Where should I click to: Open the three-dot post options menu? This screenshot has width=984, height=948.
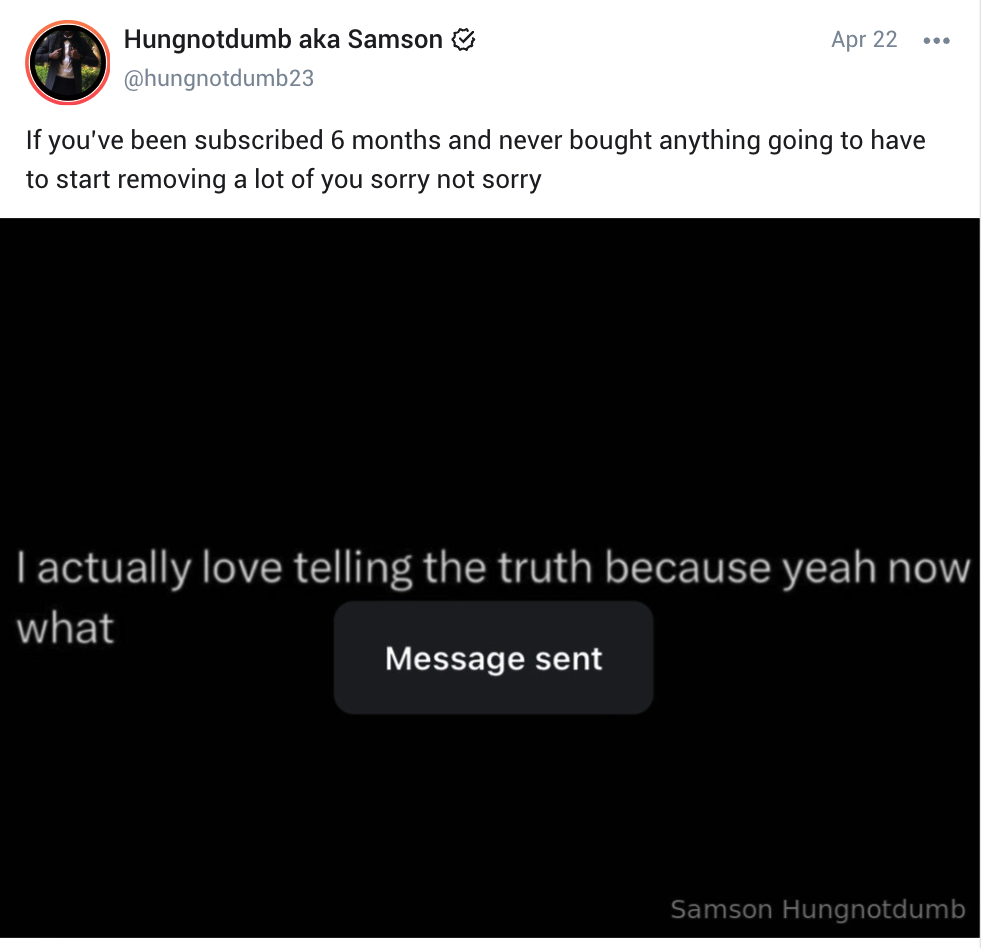(936, 41)
